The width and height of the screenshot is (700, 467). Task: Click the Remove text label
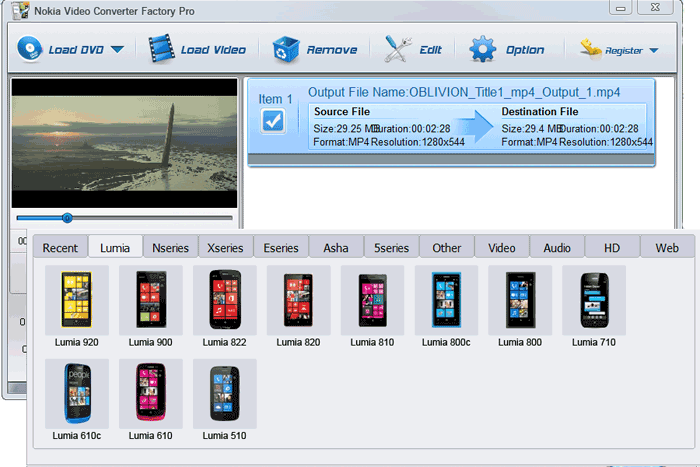point(332,50)
